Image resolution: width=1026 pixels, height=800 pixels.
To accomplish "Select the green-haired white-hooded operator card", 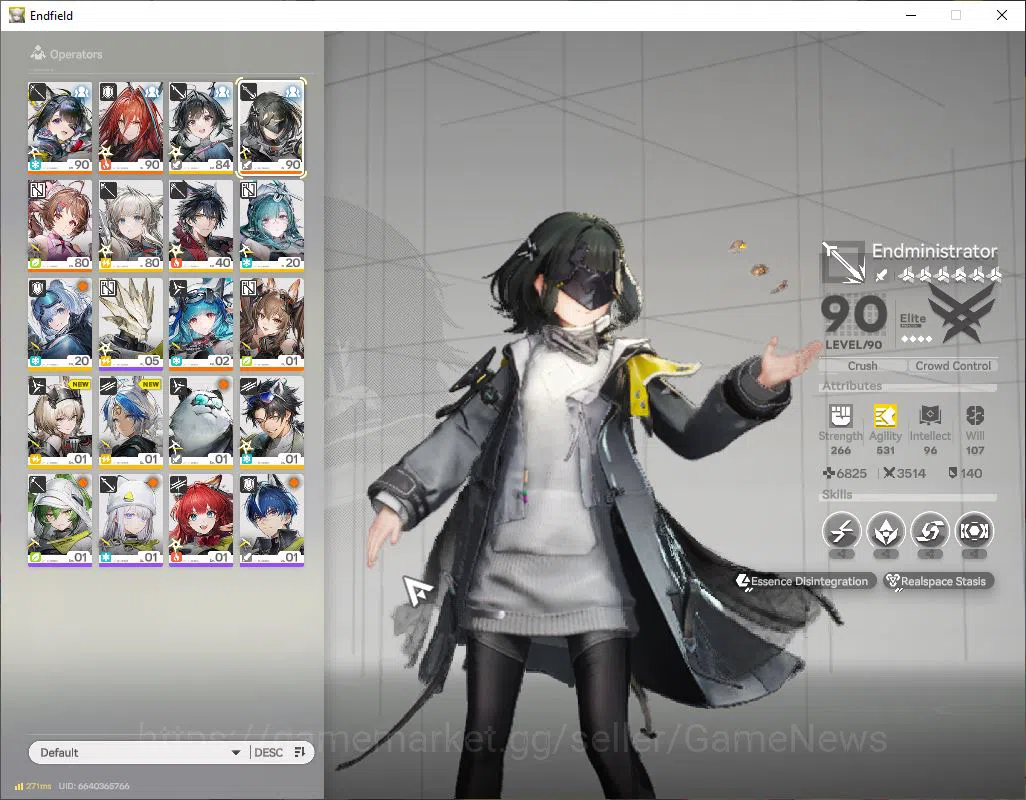I will (x=60, y=519).
